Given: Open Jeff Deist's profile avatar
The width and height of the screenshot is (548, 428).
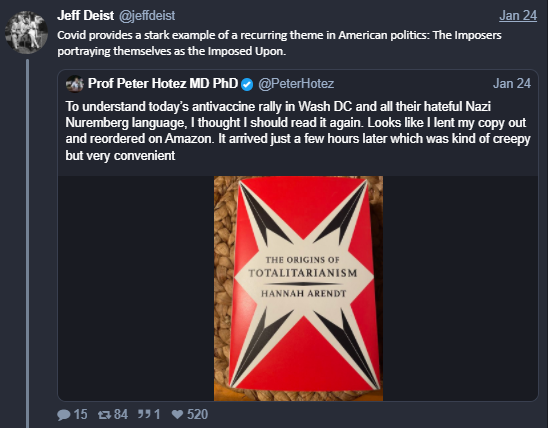Looking at the screenshot, I should [x=26, y=32].
